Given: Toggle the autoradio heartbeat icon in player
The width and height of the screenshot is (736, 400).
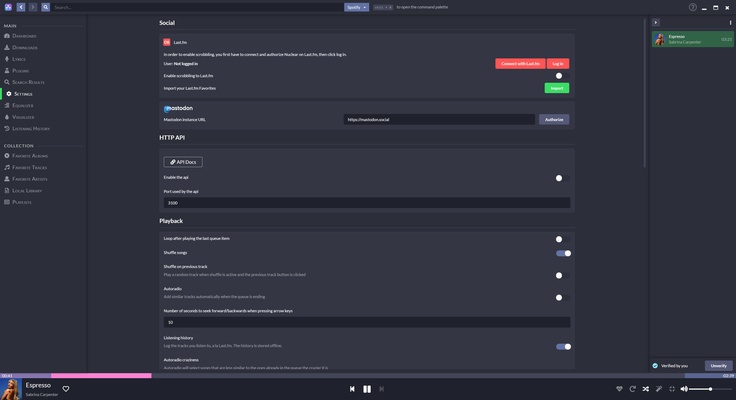Looking at the screenshot, I should pyautogui.click(x=619, y=389).
